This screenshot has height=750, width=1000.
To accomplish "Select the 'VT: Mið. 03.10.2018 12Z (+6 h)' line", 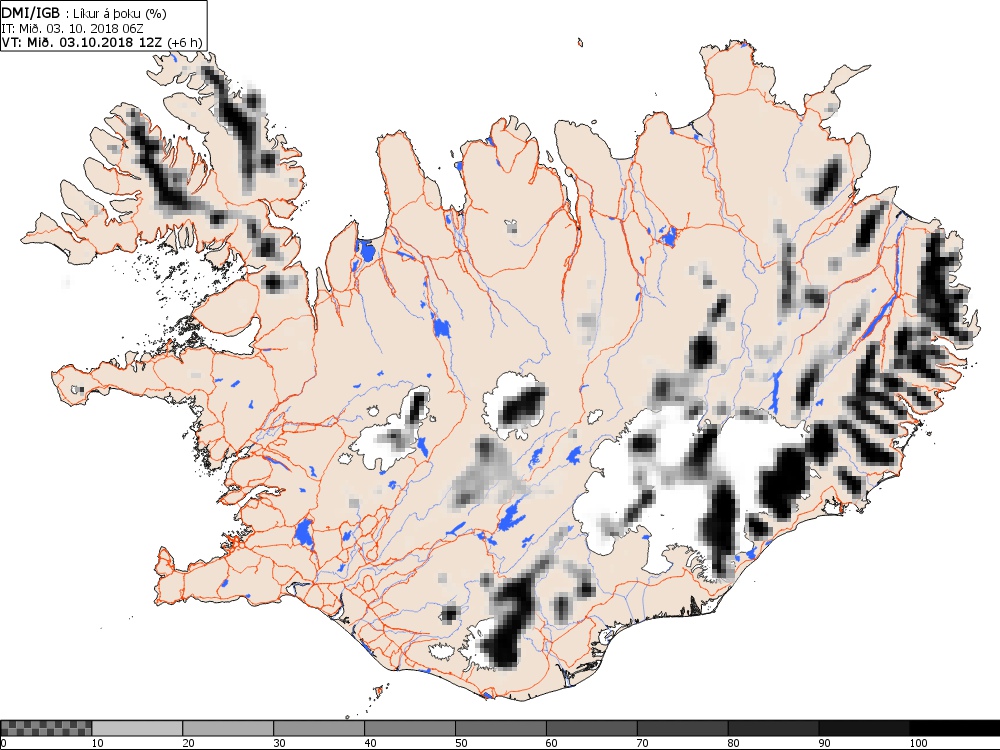I will (102, 43).
